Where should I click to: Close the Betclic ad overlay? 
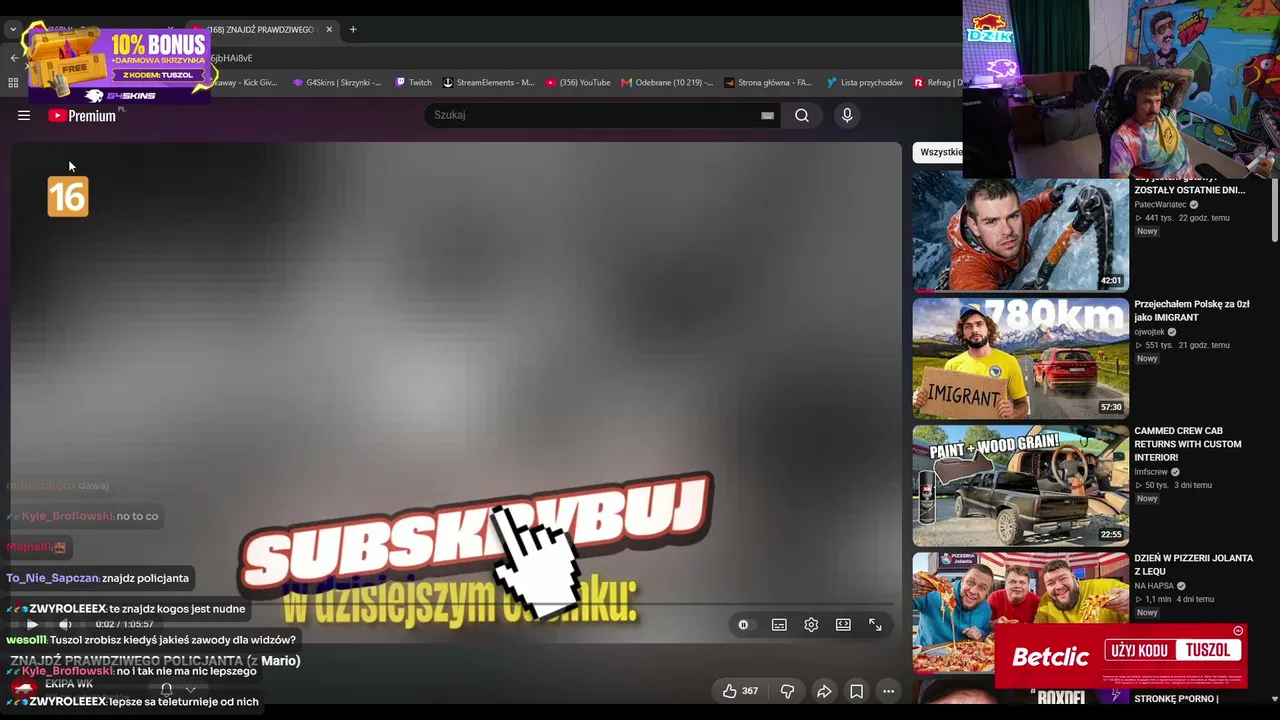1238,631
